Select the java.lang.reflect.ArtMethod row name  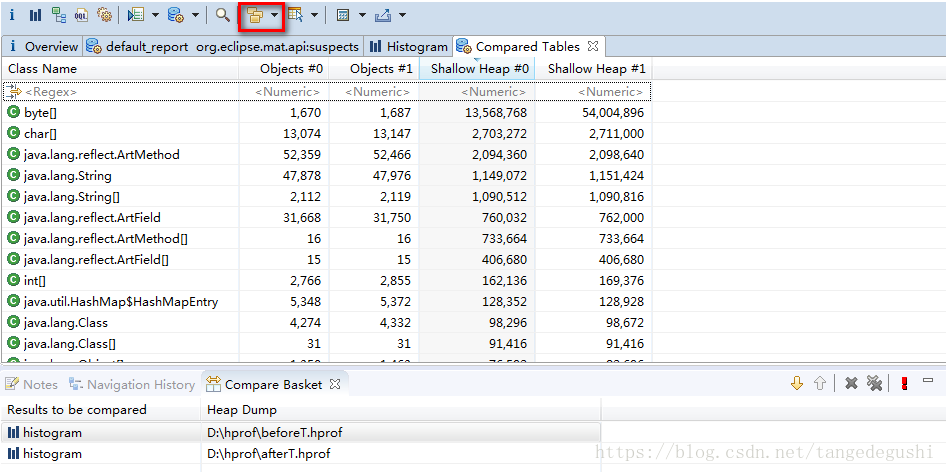point(102,155)
